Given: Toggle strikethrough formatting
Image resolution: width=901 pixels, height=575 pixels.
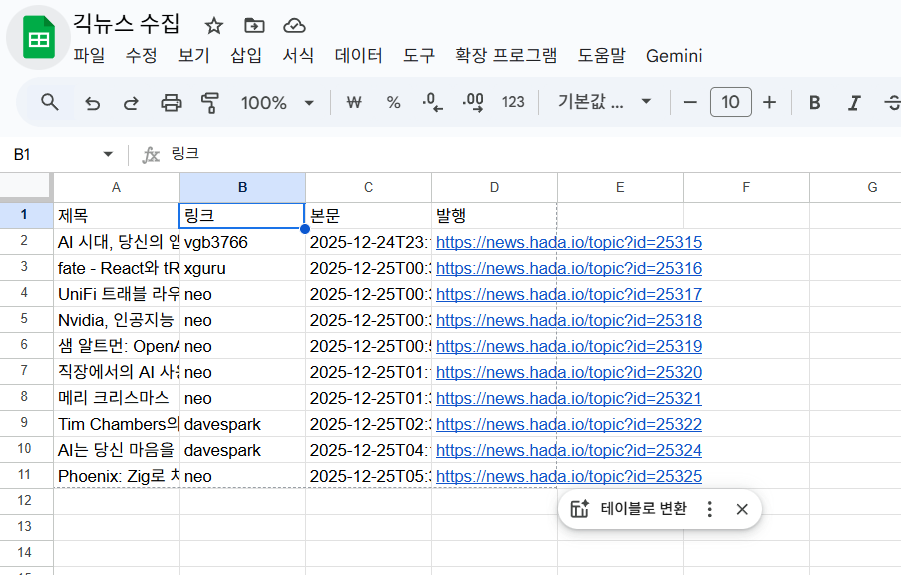Looking at the screenshot, I should pos(892,103).
